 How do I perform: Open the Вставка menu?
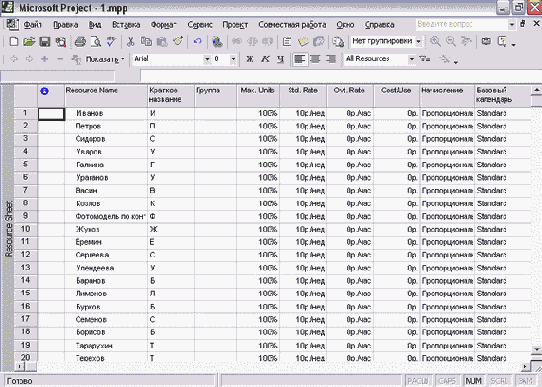[126, 25]
